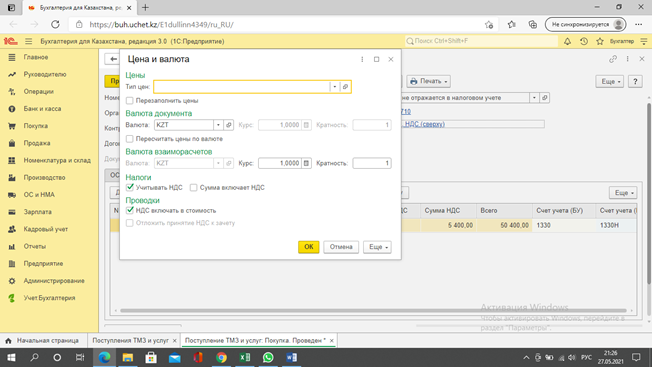Click the Отмена button
Viewport: 652px width, 367px height.
pyautogui.click(x=341, y=247)
